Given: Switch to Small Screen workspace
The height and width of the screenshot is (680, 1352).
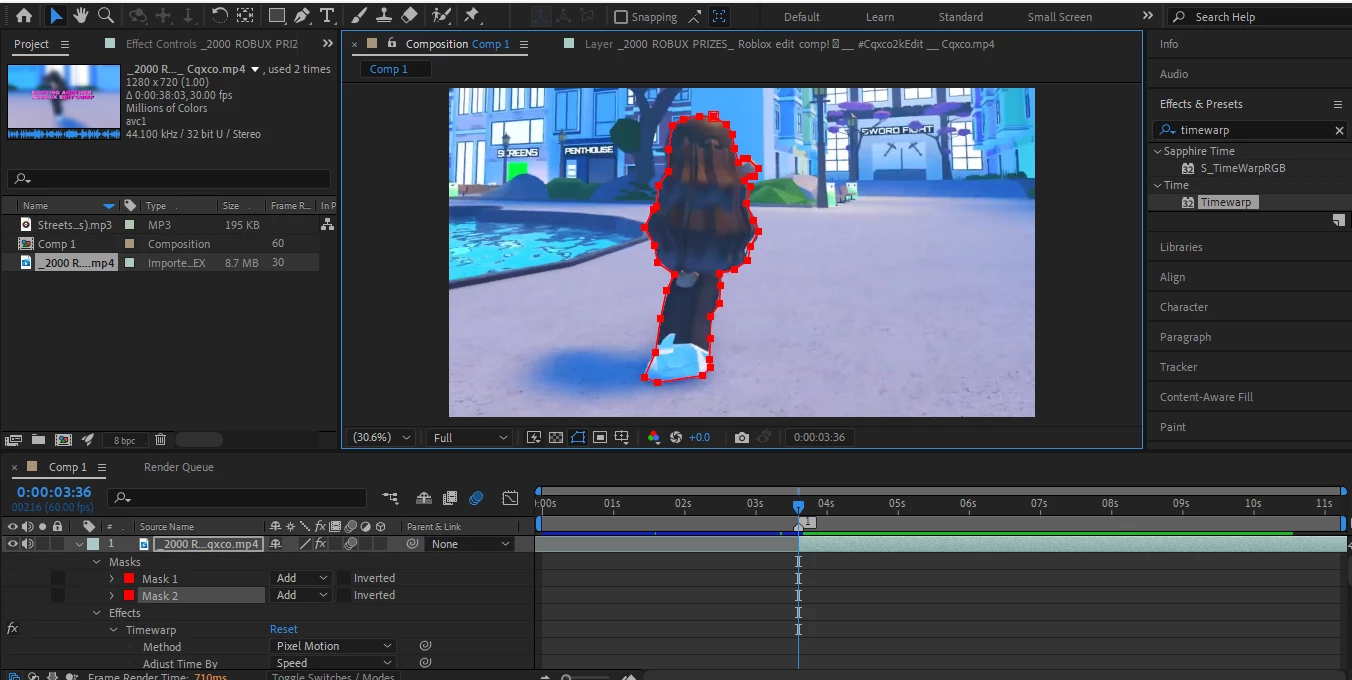Looking at the screenshot, I should click(1061, 17).
